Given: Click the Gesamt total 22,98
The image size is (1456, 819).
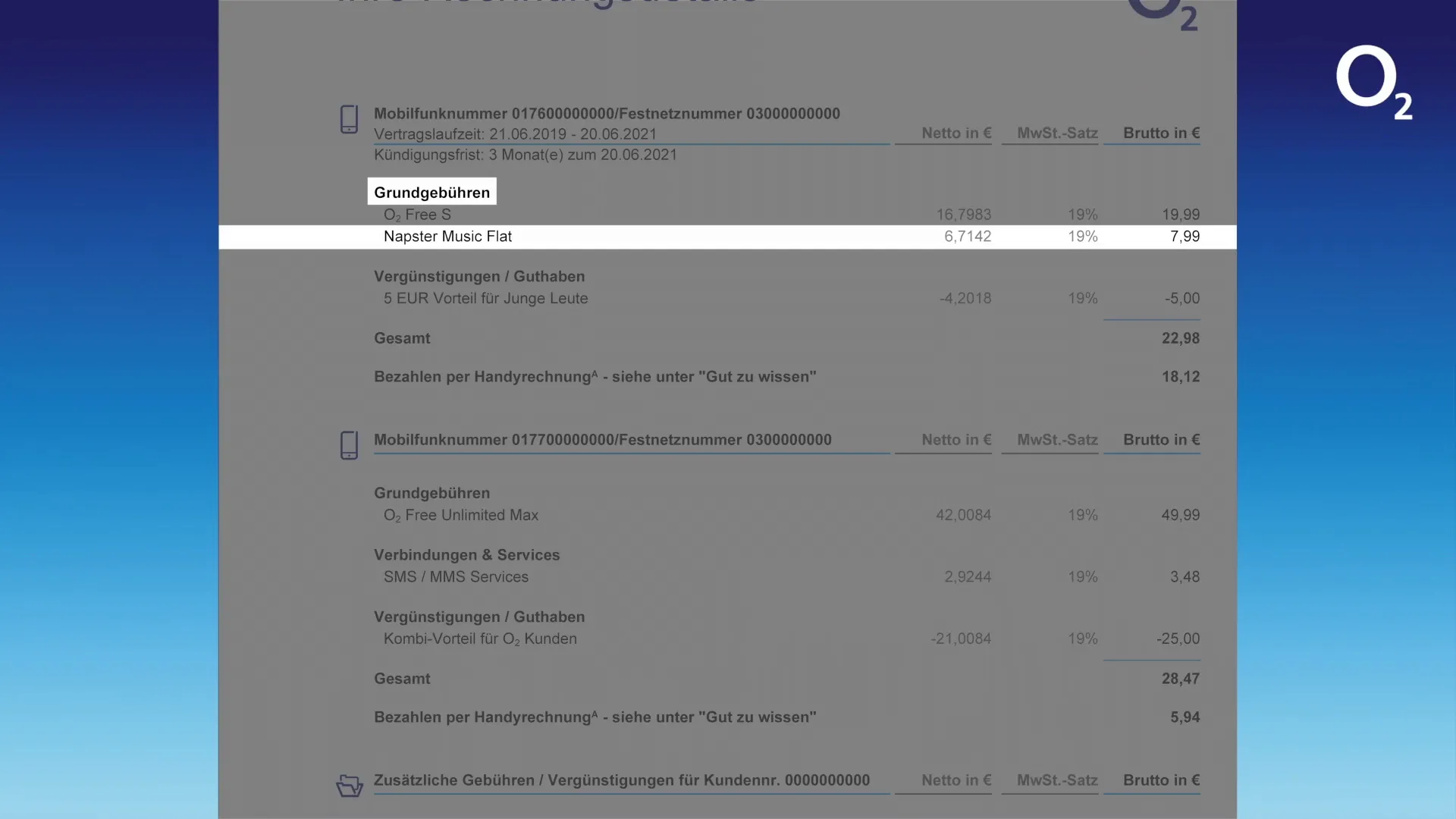Looking at the screenshot, I should [x=1181, y=338].
